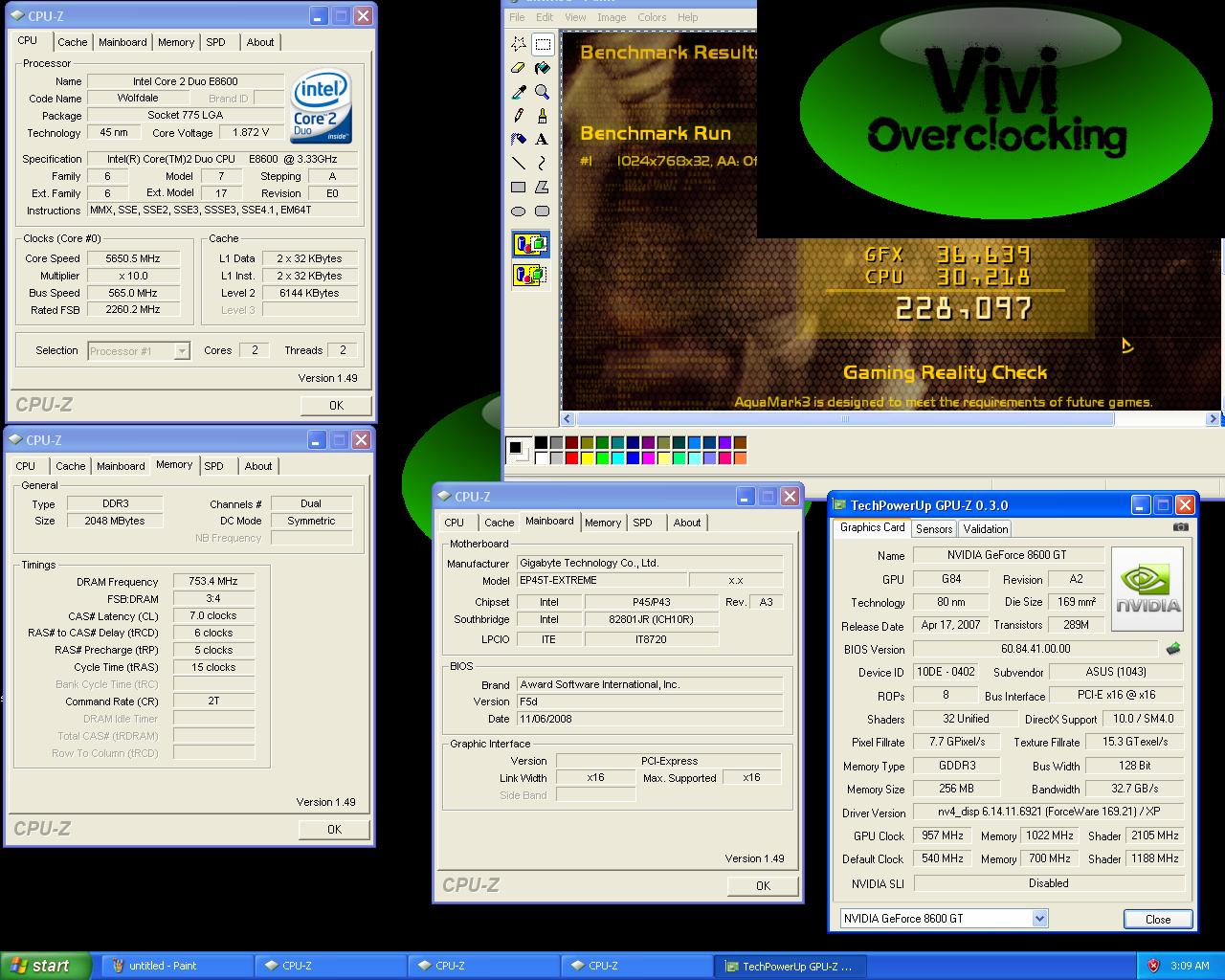
Task: Click the Intel Core 2 Duo logo
Action: [321, 106]
